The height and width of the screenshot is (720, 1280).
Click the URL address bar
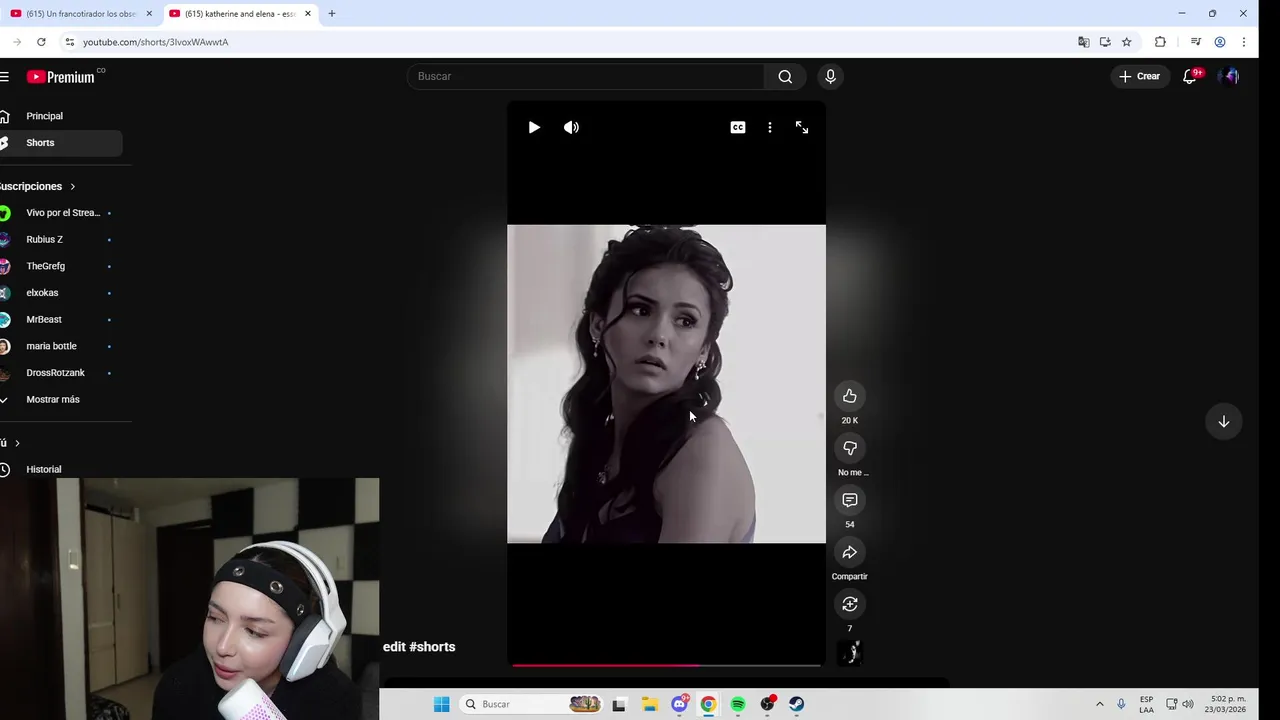tap(560, 42)
